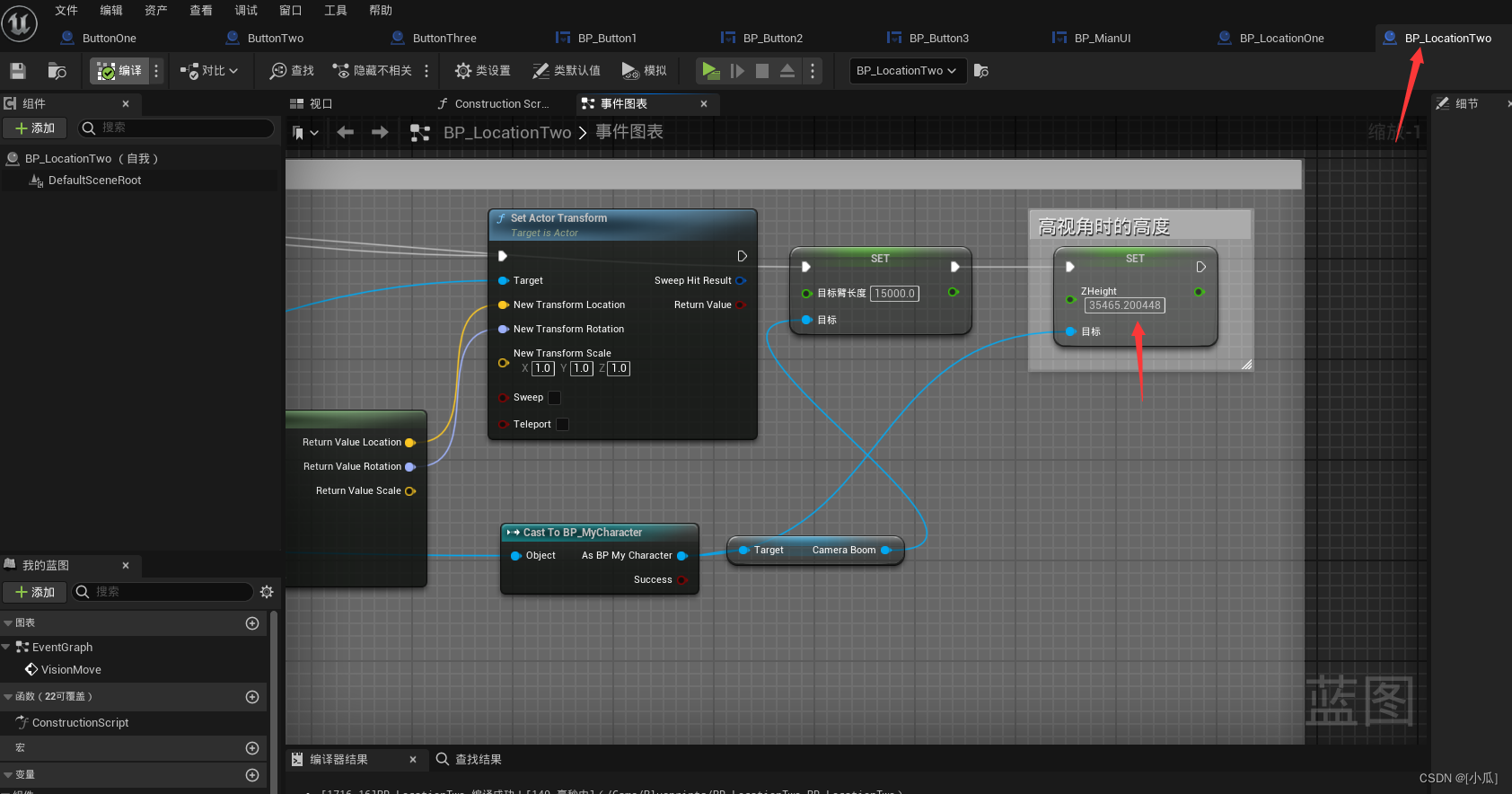
Task: Toggle Hide Unrelated (隐藏不相关) nodes
Action: coord(372,71)
